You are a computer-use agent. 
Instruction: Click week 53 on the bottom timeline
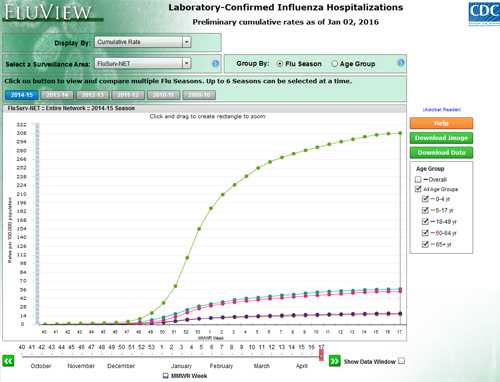tap(151, 347)
